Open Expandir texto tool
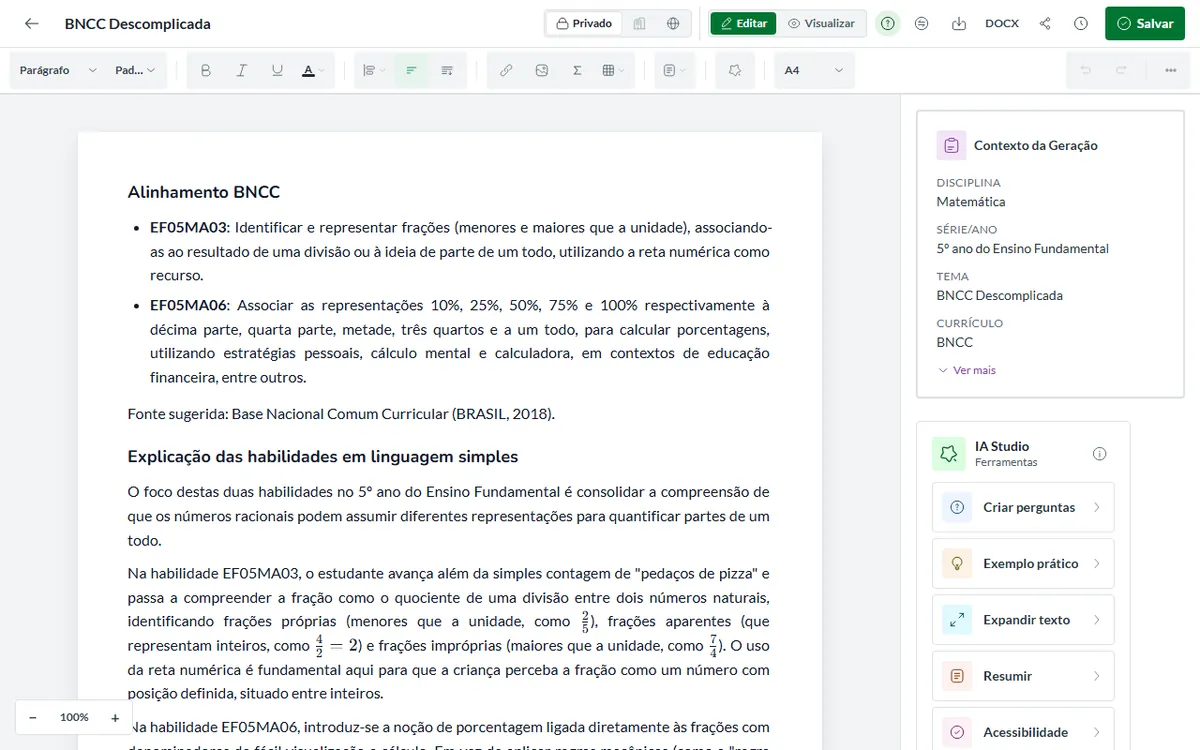The image size is (1200, 750). [1023, 619]
